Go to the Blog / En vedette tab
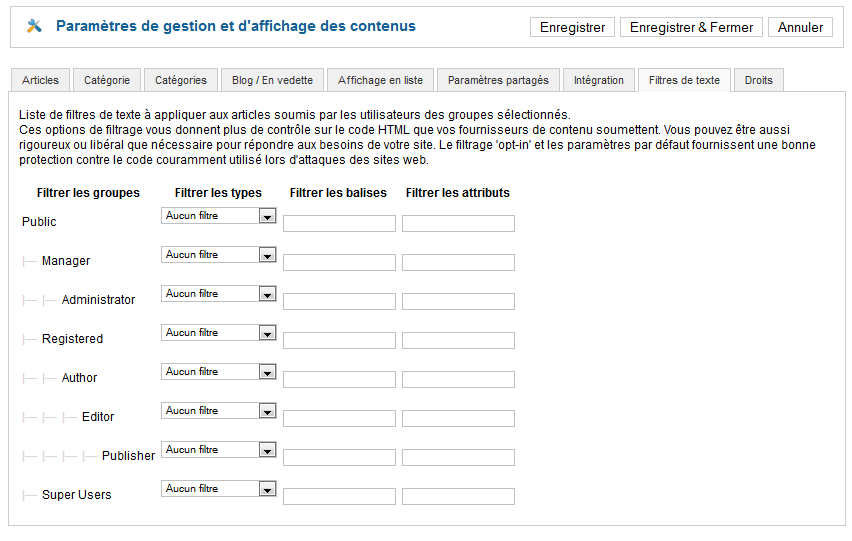The image size is (852, 541). click(x=272, y=80)
